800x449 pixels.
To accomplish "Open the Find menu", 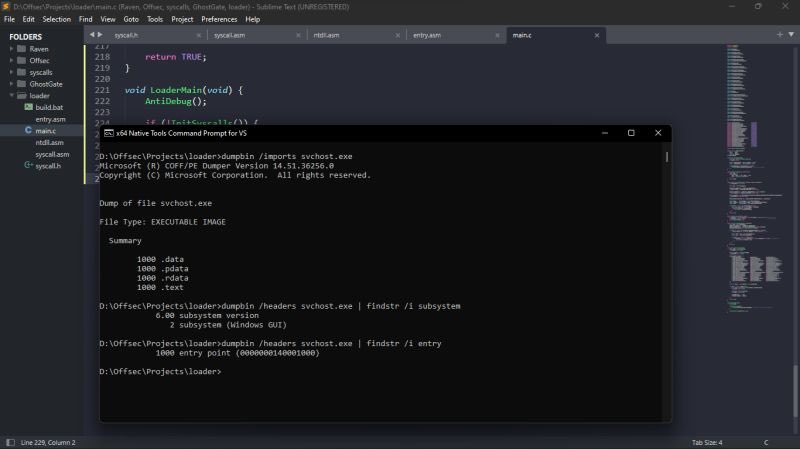I will click(86, 19).
